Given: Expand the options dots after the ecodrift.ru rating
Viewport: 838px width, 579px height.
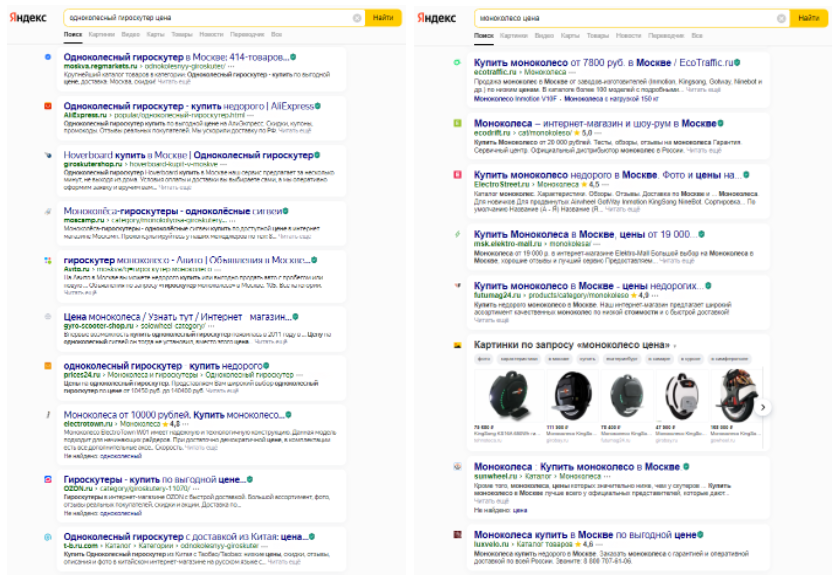Looking at the screenshot, I should 598,133.
